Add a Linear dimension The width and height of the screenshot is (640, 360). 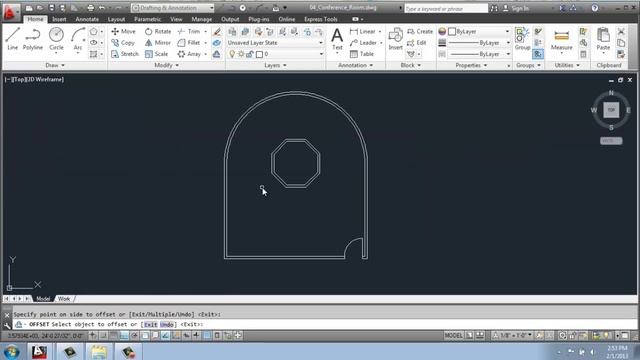pos(363,31)
